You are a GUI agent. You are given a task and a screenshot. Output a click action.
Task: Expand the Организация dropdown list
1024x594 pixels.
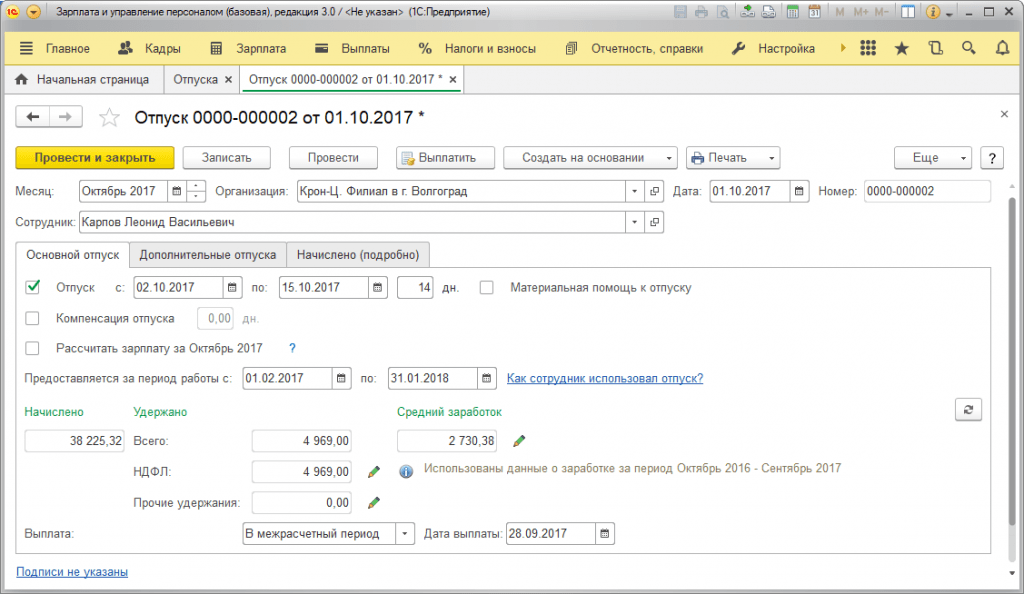point(634,191)
